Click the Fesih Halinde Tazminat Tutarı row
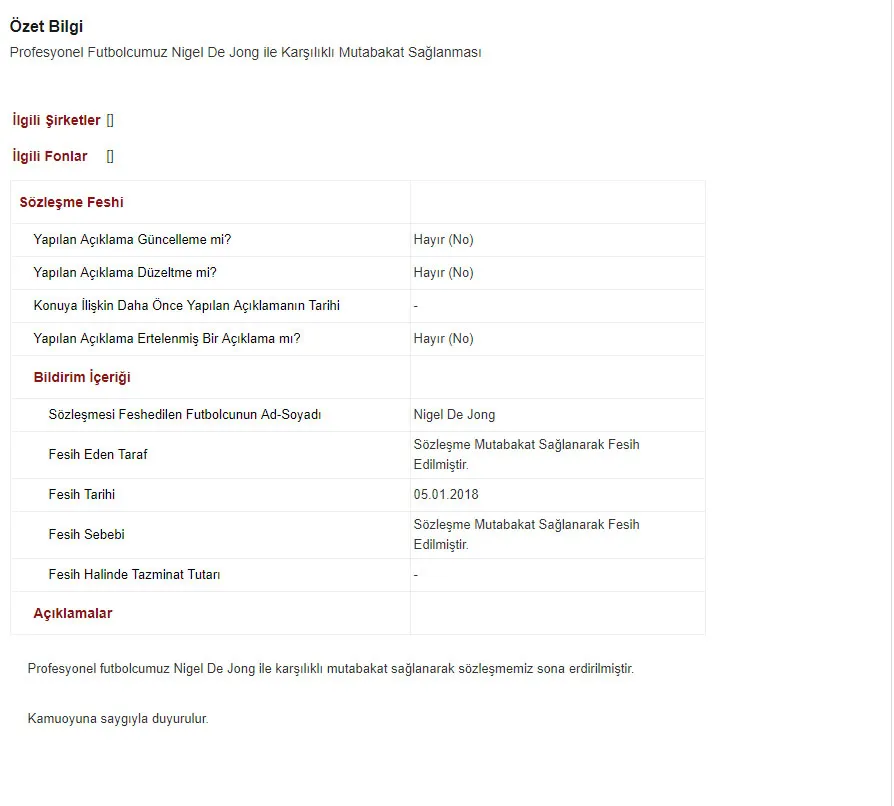Viewport: 894px width, 806px height. click(x=358, y=575)
